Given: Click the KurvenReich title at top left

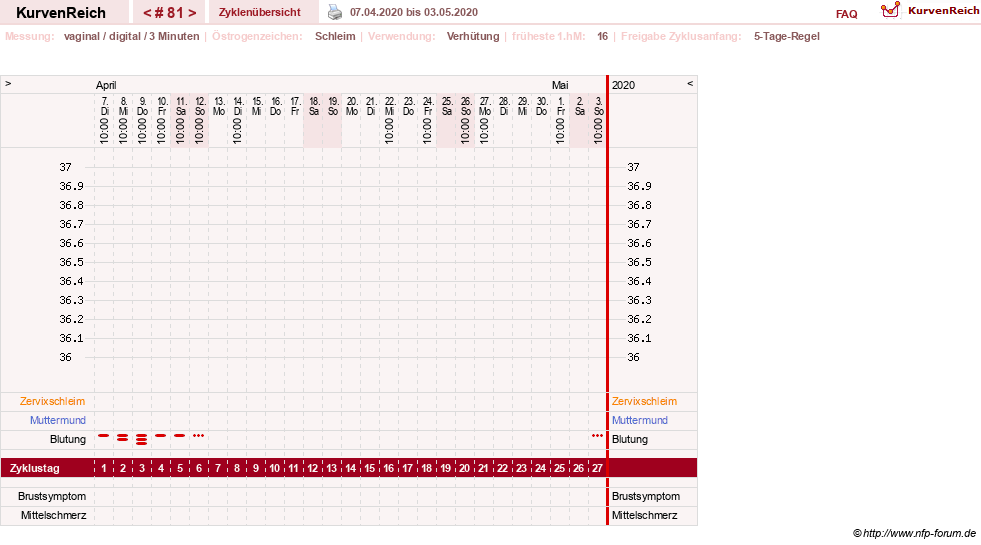Looking at the screenshot, I should point(61,13).
